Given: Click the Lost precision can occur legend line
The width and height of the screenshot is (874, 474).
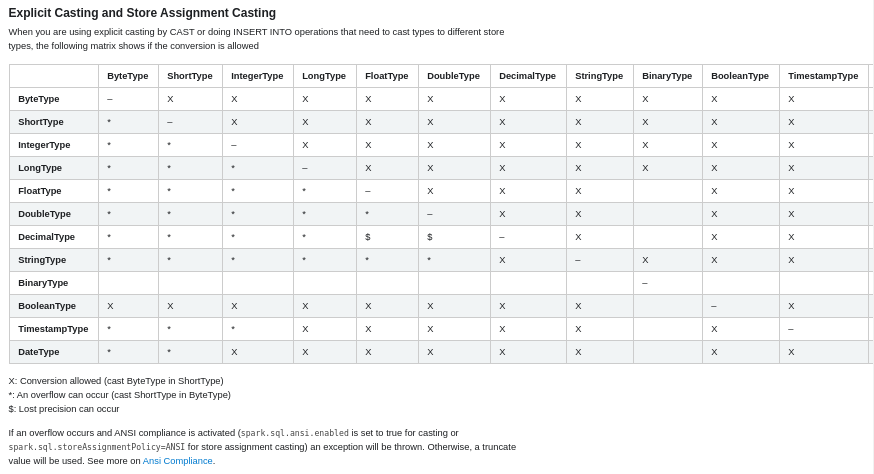Looking at the screenshot, I should [x=64, y=408].
